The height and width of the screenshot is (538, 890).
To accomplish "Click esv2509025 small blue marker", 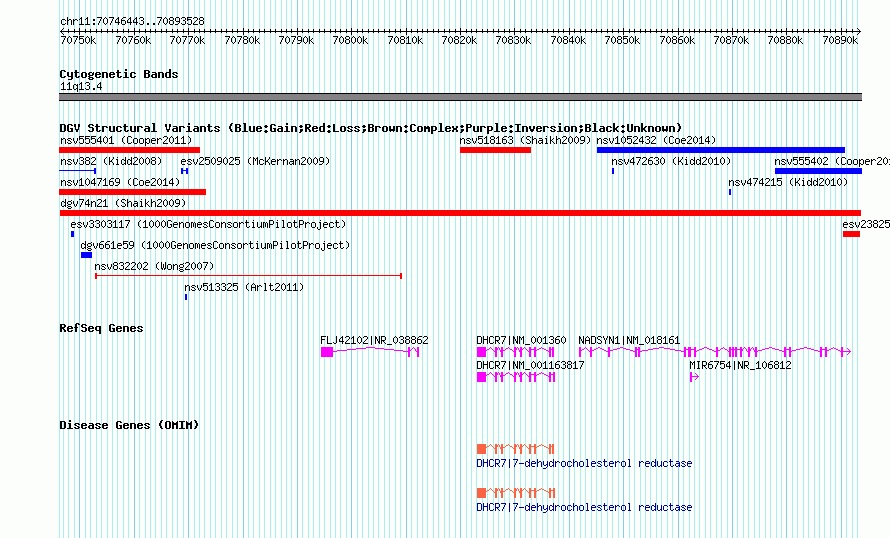I will (x=184, y=171).
